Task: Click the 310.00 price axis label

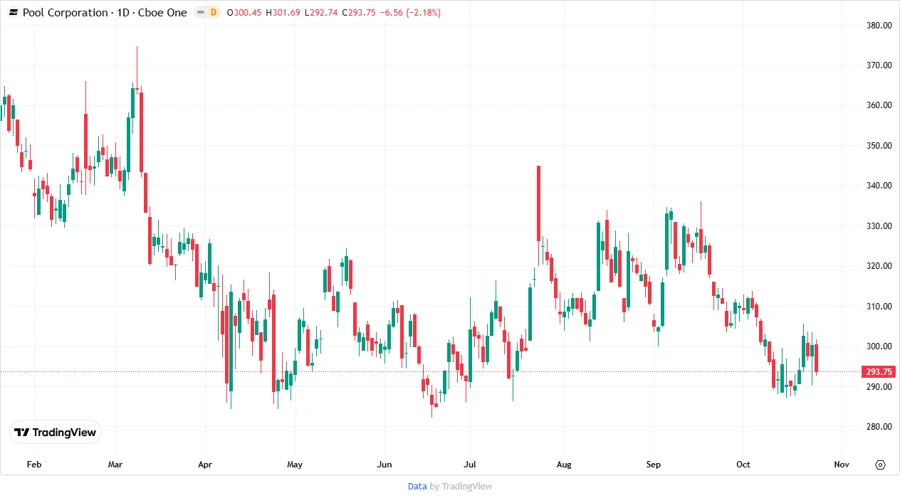Action: [x=879, y=306]
